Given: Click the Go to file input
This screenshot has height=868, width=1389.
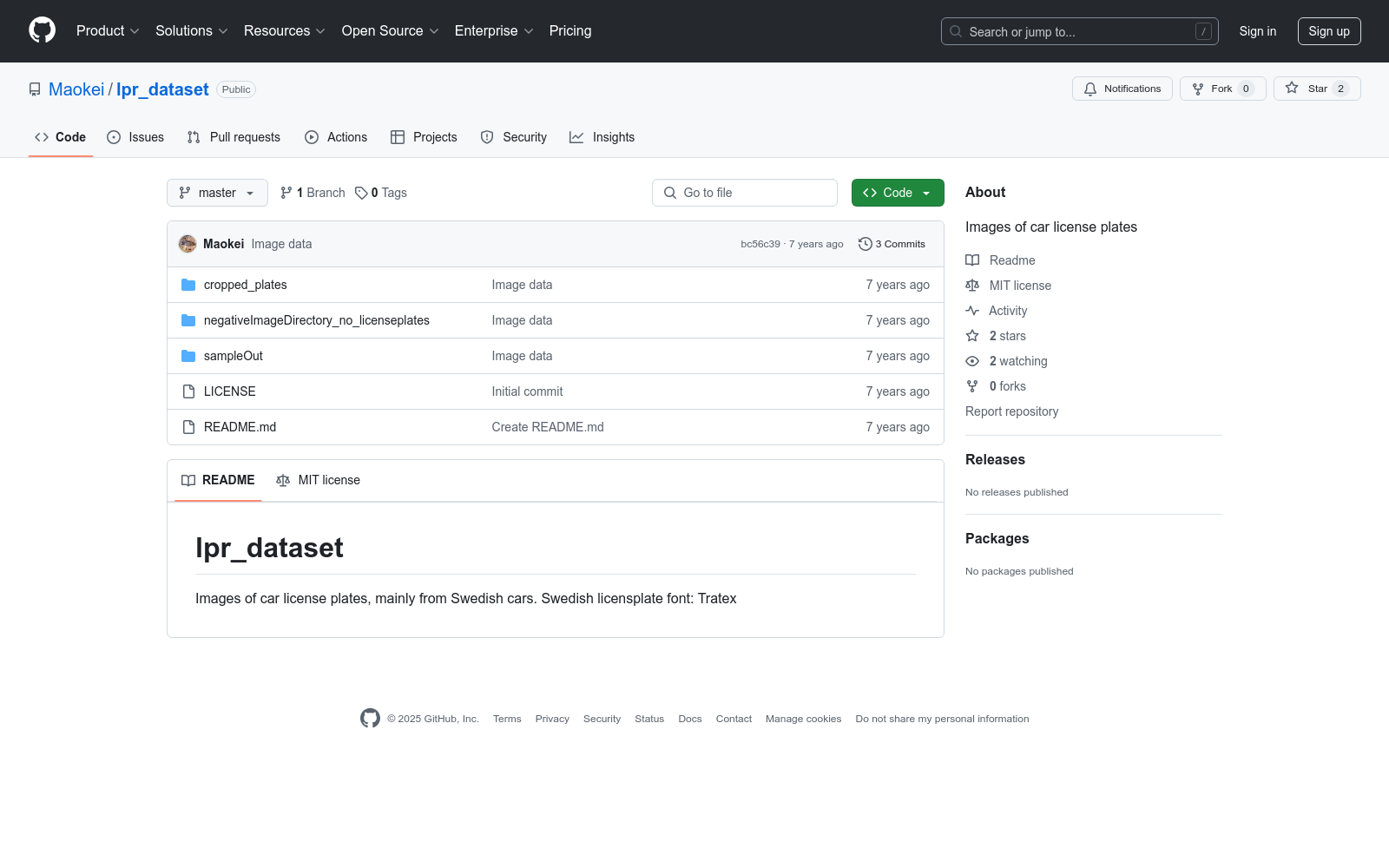Looking at the screenshot, I should (745, 193).
